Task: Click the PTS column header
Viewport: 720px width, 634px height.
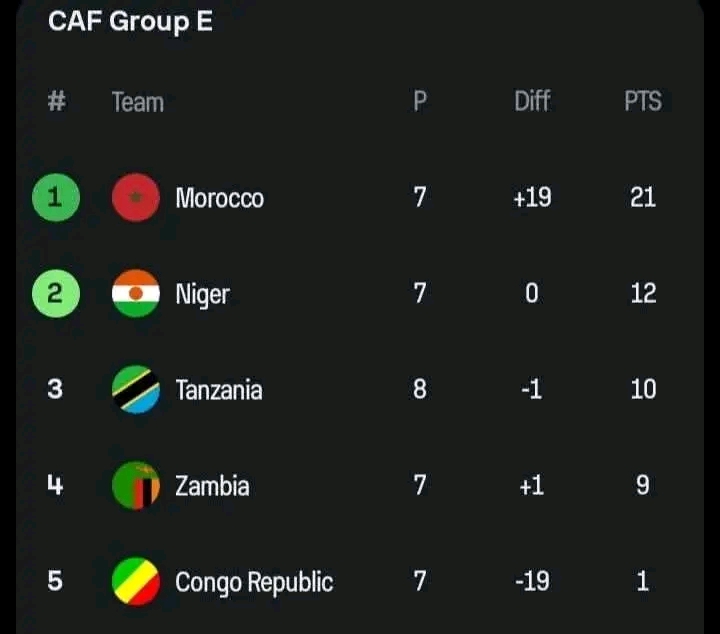Action: tap(643, 101)
